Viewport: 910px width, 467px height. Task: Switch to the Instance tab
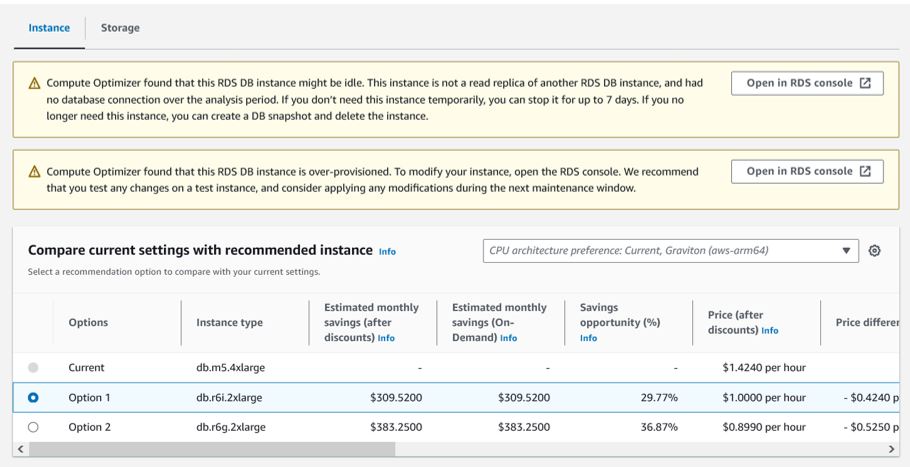tap(49, 28)
